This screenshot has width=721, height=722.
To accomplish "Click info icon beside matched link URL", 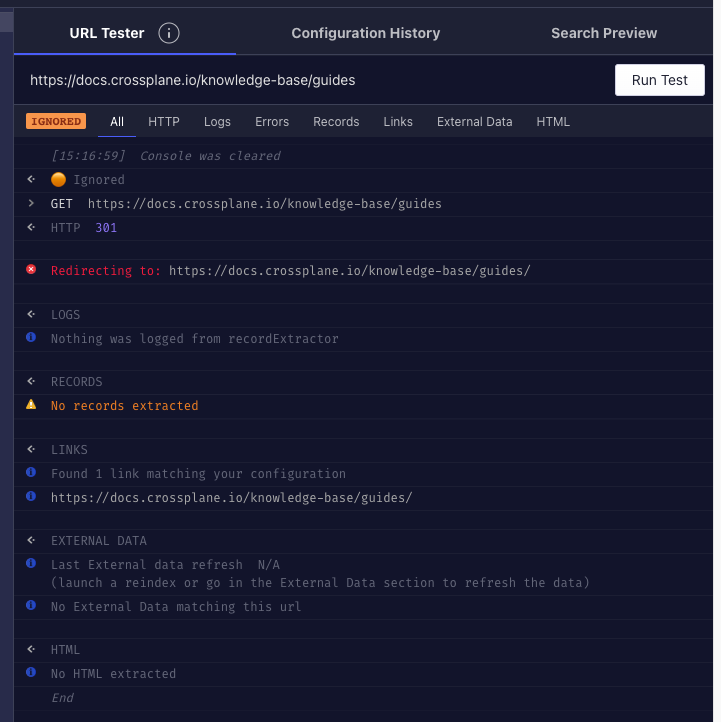I will pyautogui.click(x=31, y=496).
